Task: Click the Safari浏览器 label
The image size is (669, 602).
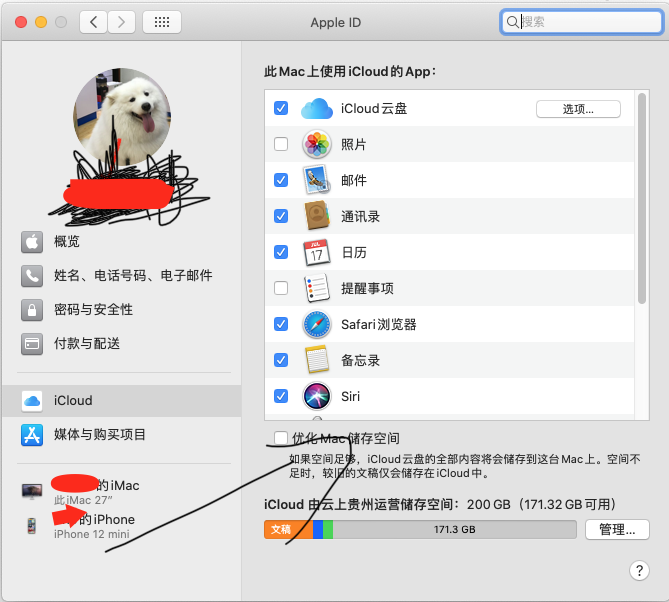Action: 378,325
